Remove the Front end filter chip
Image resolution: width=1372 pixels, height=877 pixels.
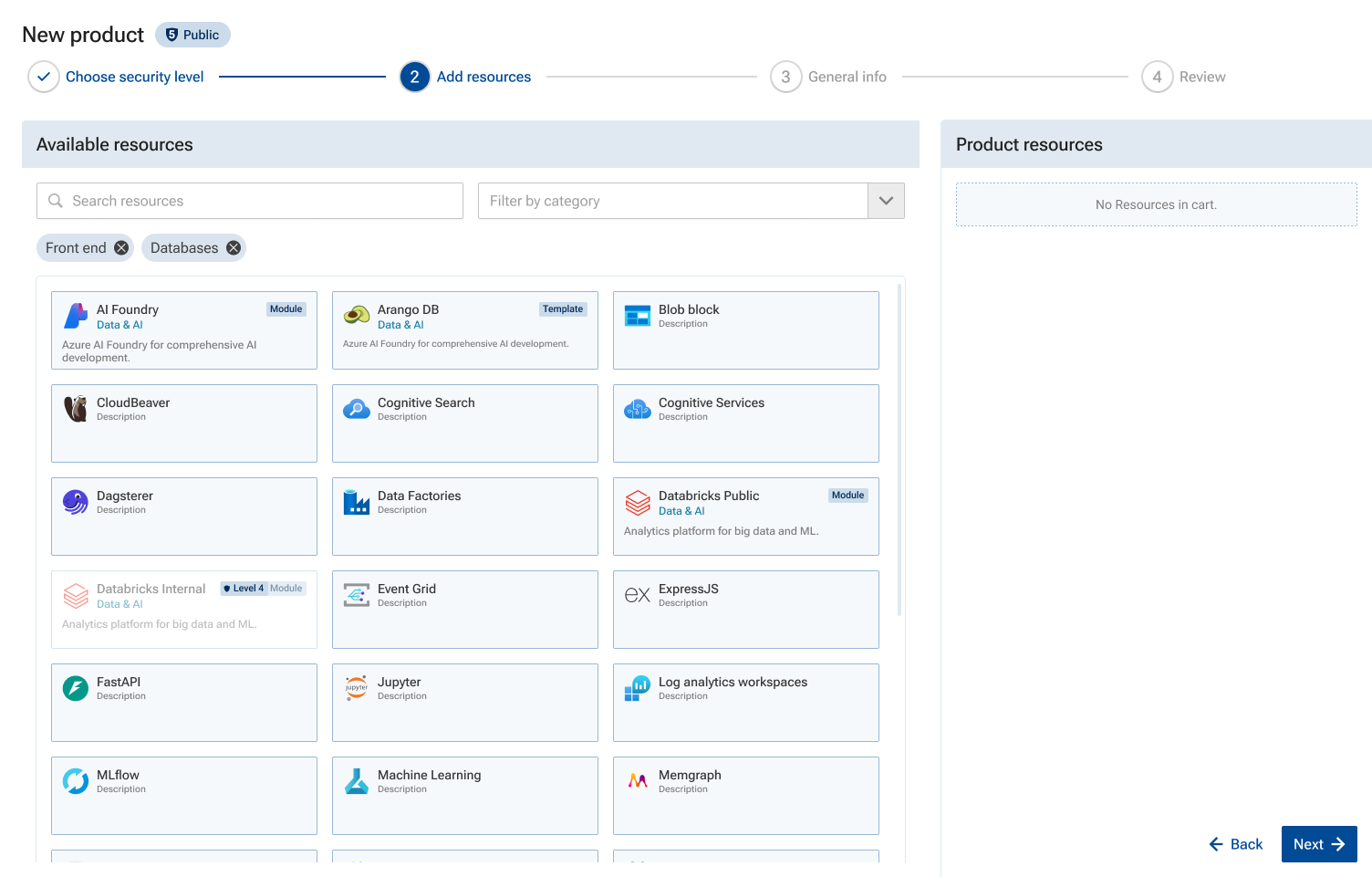[x=121, y=248]
